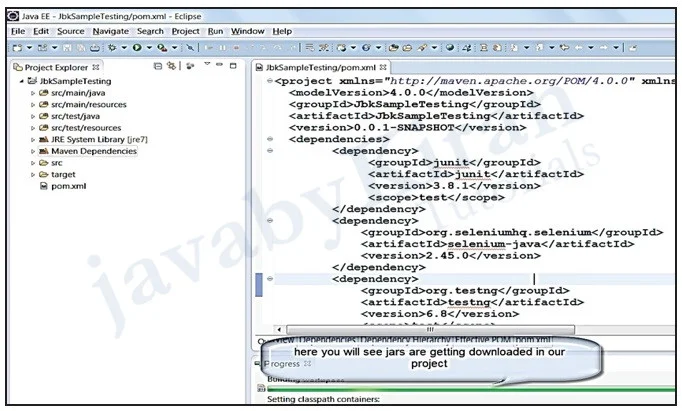Expand the Maven Dependencies node
The width and height of the screenshot is (682, 411).
click(x=33, y=152)
